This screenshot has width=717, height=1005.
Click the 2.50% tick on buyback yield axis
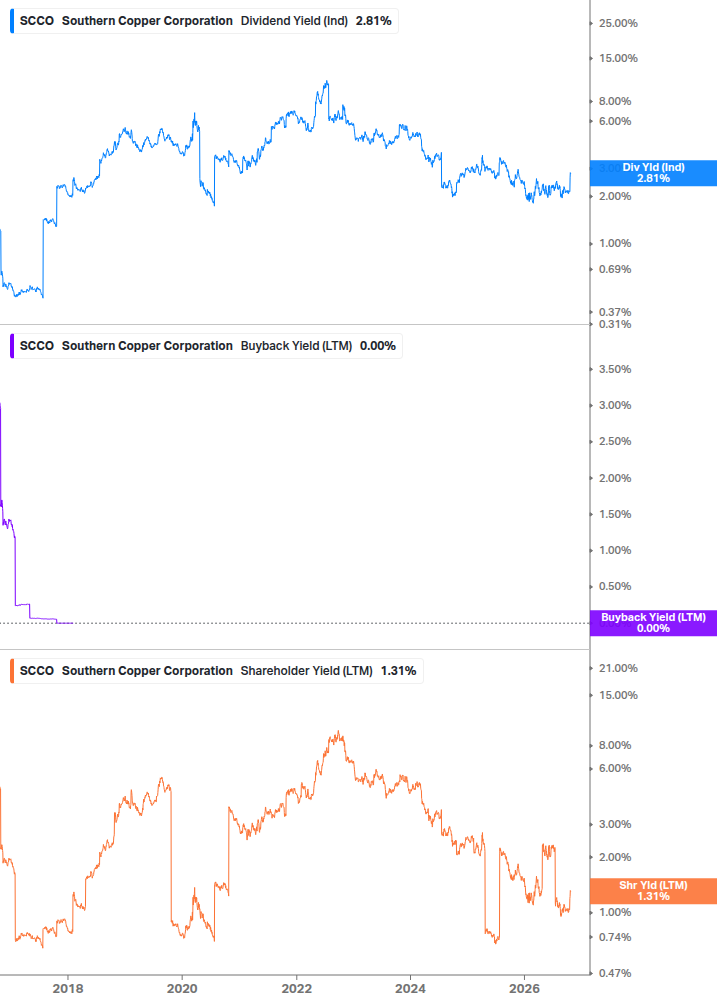pyautogui.click(x=614, y=442)
